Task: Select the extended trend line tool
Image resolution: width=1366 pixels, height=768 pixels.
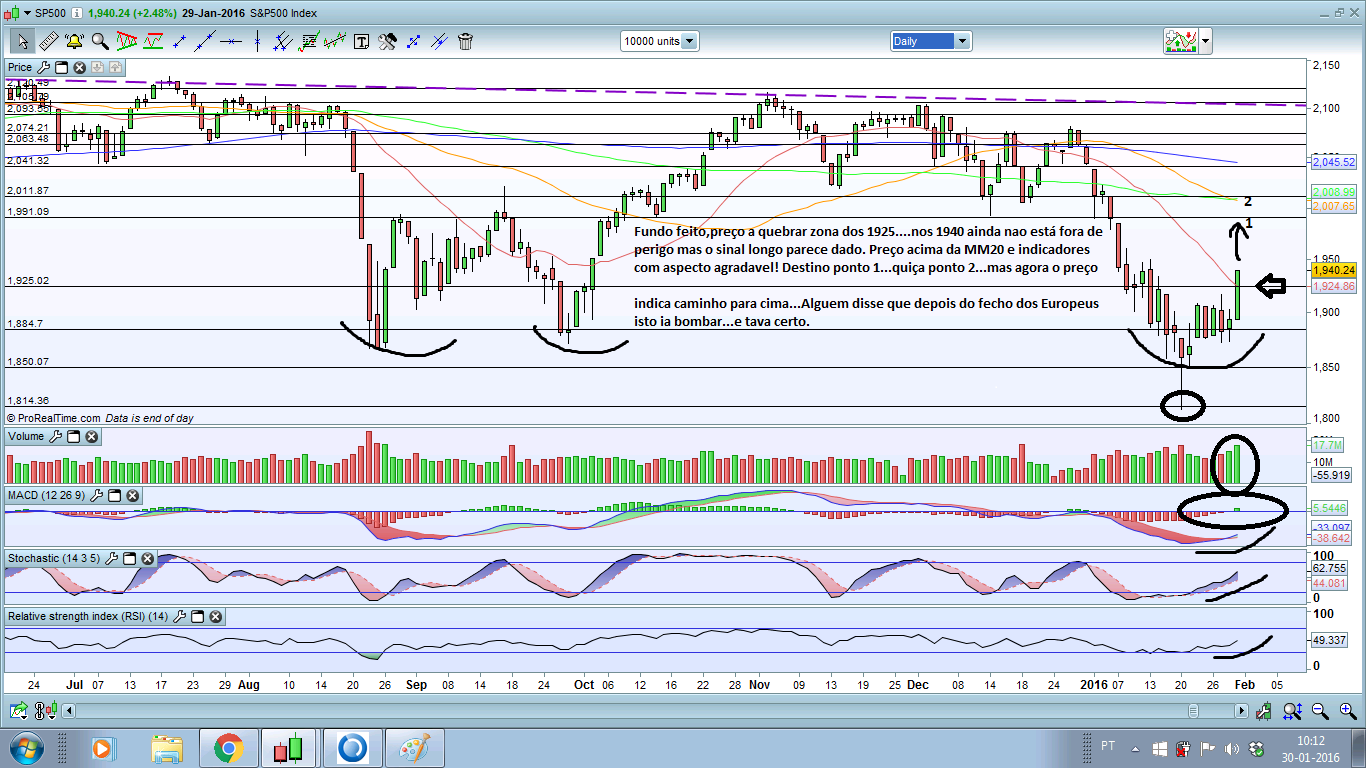Action: pos(205,41)
